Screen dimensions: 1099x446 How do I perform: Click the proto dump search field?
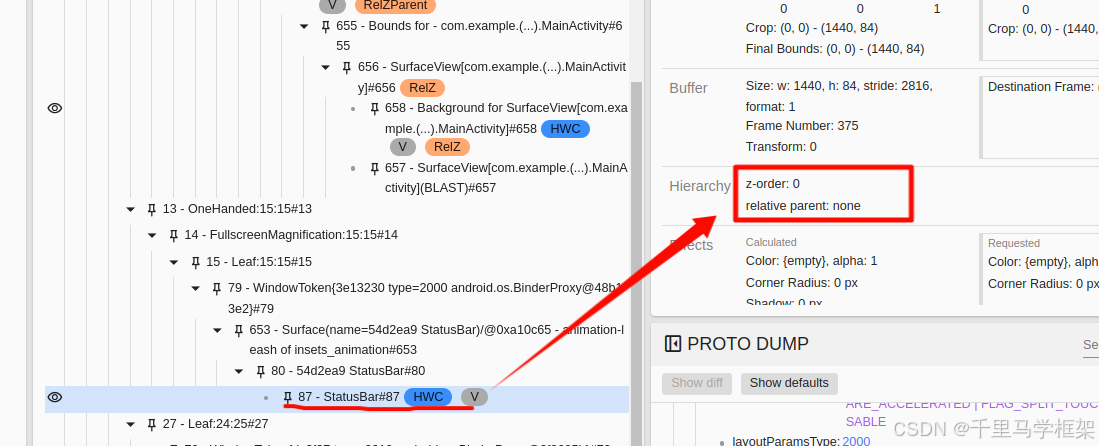pyautogui.click(x=1089, y=344)
